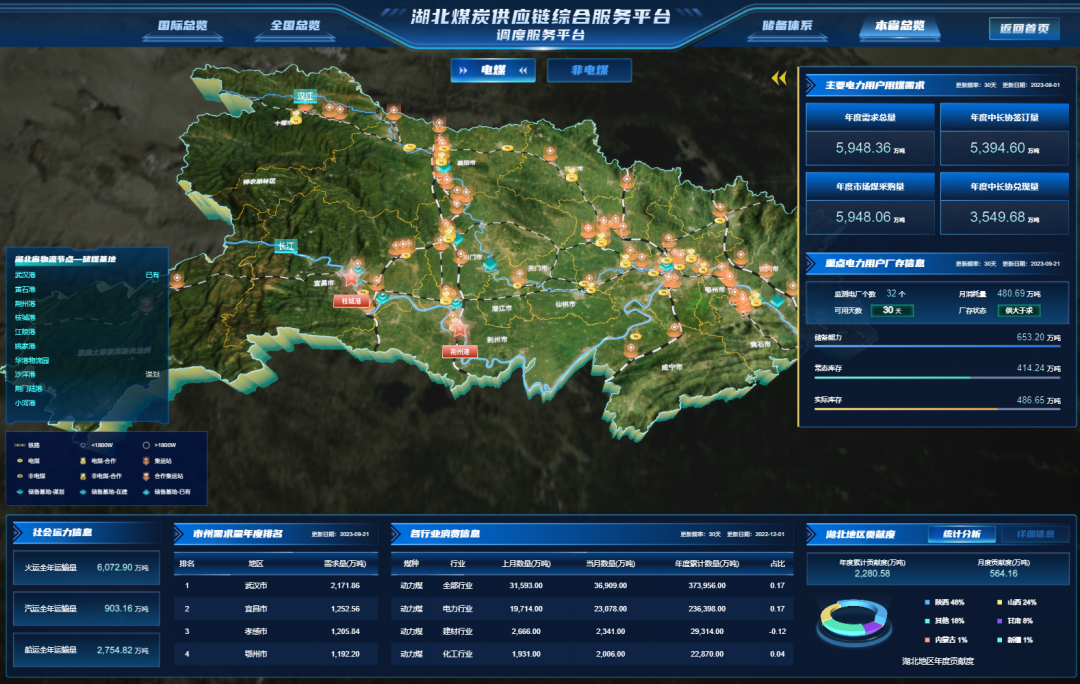Click the 非电煤-合作 legend icon
Image resolution: width=1080 pixels, height=684 pixels.
tap(83, 476)
